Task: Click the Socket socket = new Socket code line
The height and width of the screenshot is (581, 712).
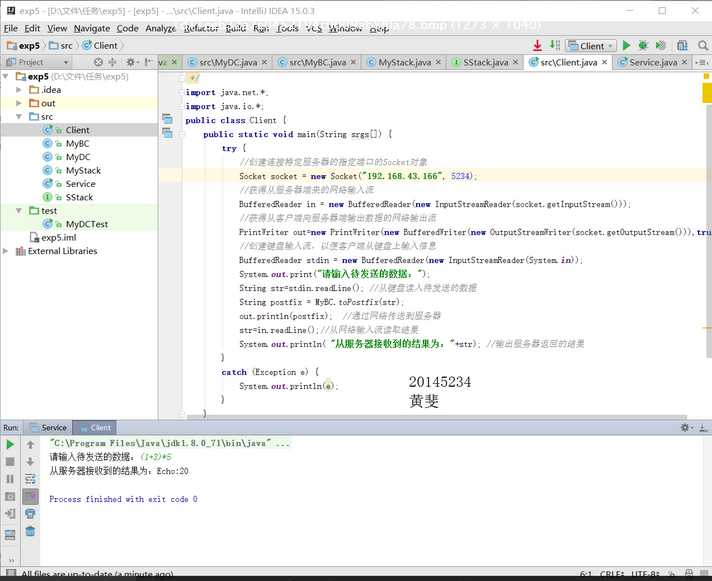Action: pyautogui.click(x=358, y=176)
